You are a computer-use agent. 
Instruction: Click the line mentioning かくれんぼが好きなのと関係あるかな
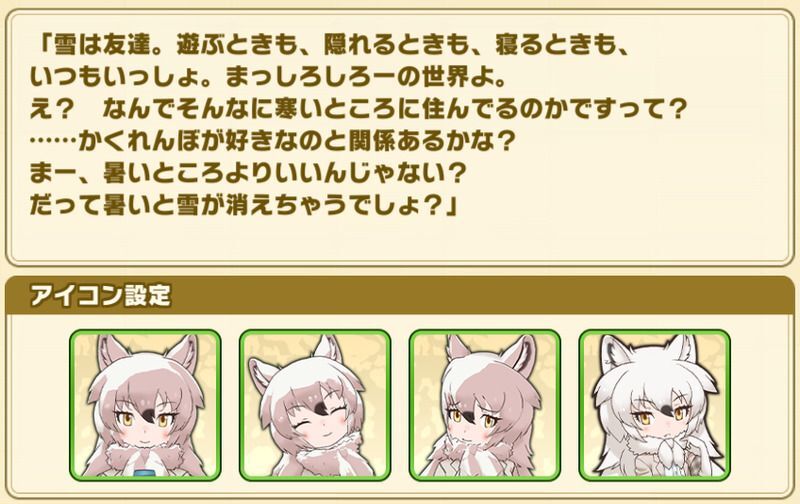270,141
